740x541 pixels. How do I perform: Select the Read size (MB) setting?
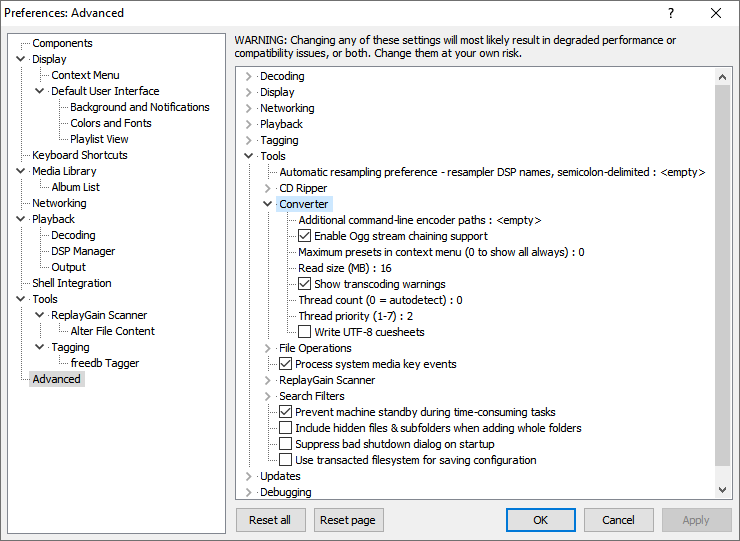(344, 268)
